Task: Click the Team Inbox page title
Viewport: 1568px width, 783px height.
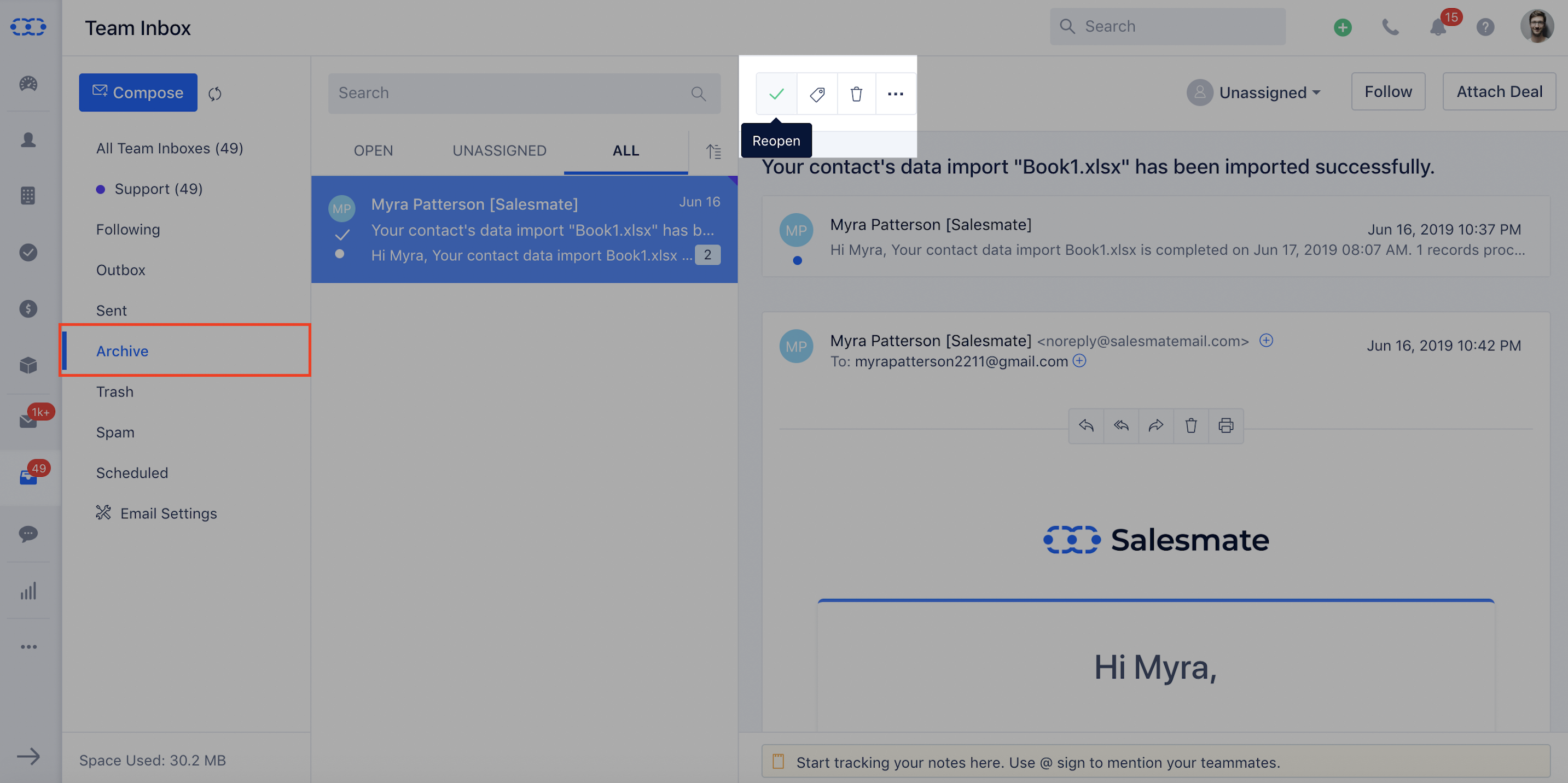Action: pyautogui.click(x=137, y=28)
